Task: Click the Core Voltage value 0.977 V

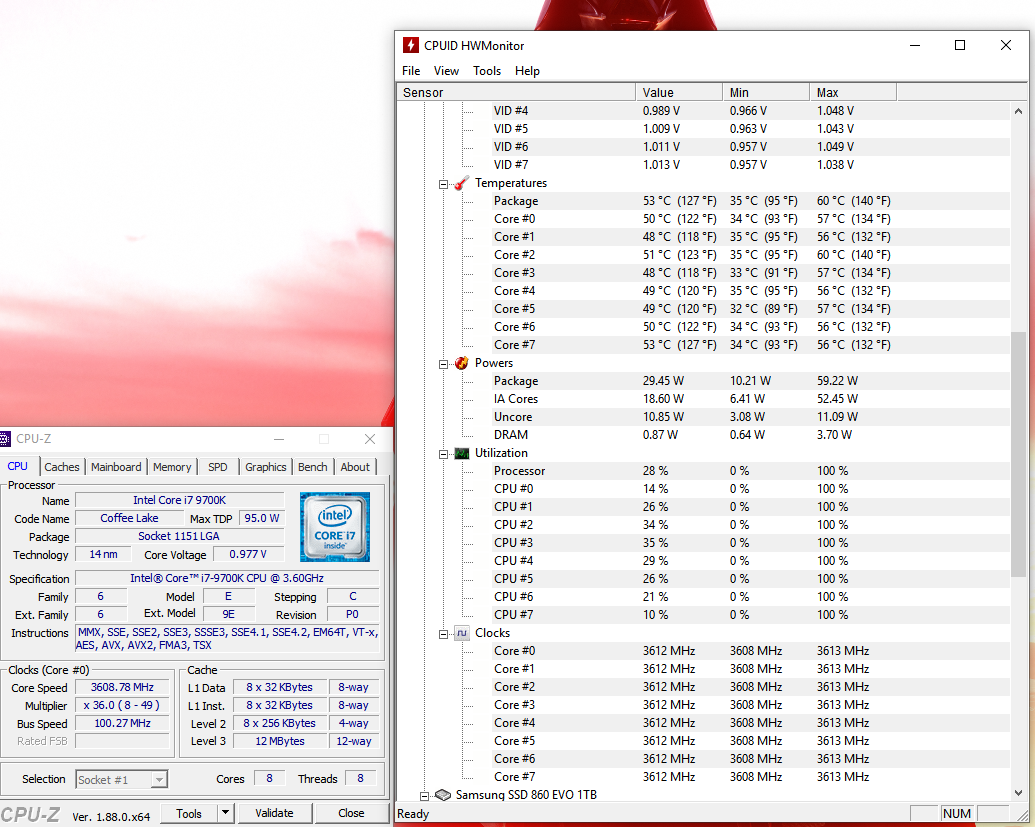Action: [x=248, y=554]
